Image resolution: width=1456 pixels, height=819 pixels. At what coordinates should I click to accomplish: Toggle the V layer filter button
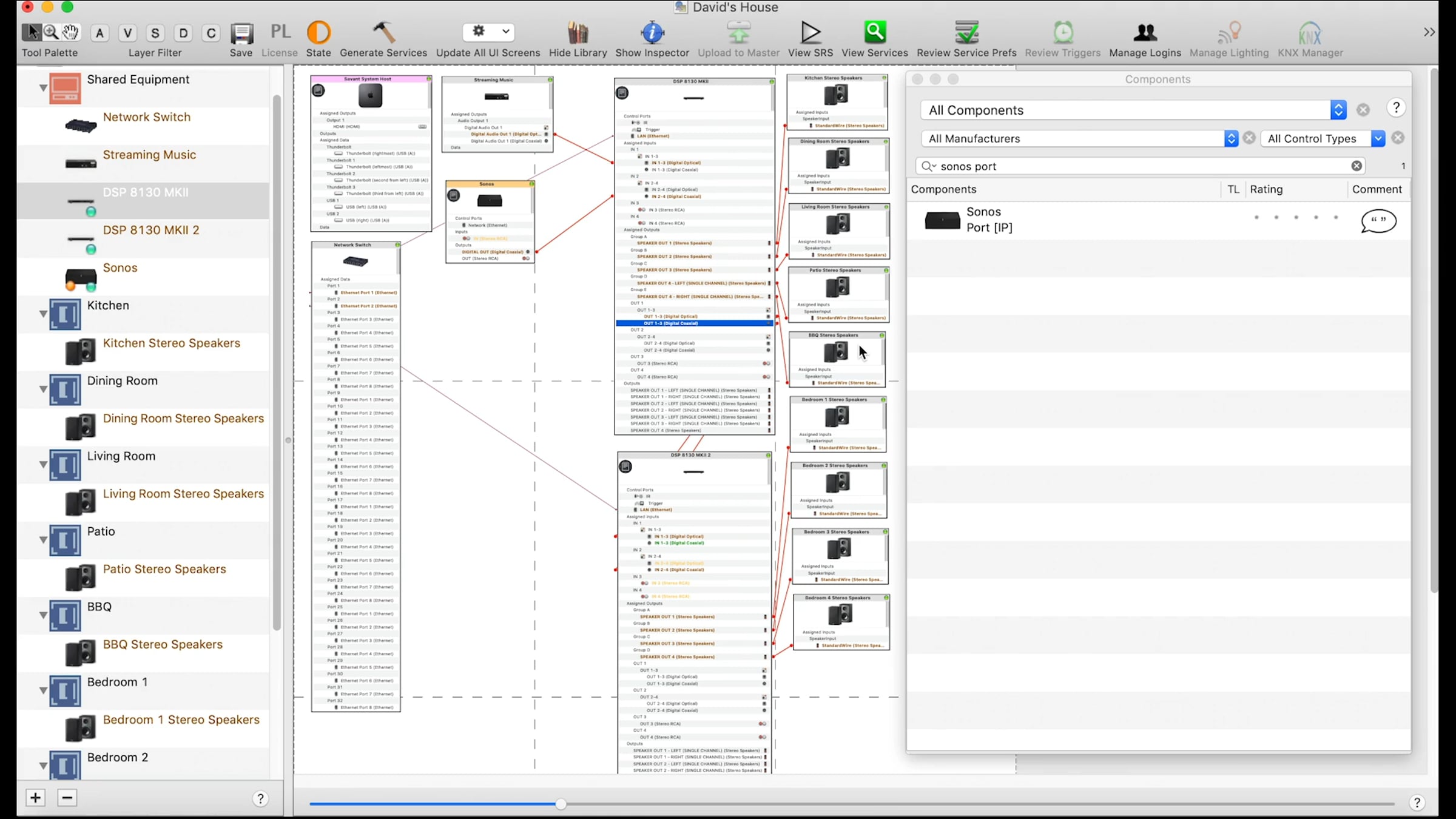(127, 33)
